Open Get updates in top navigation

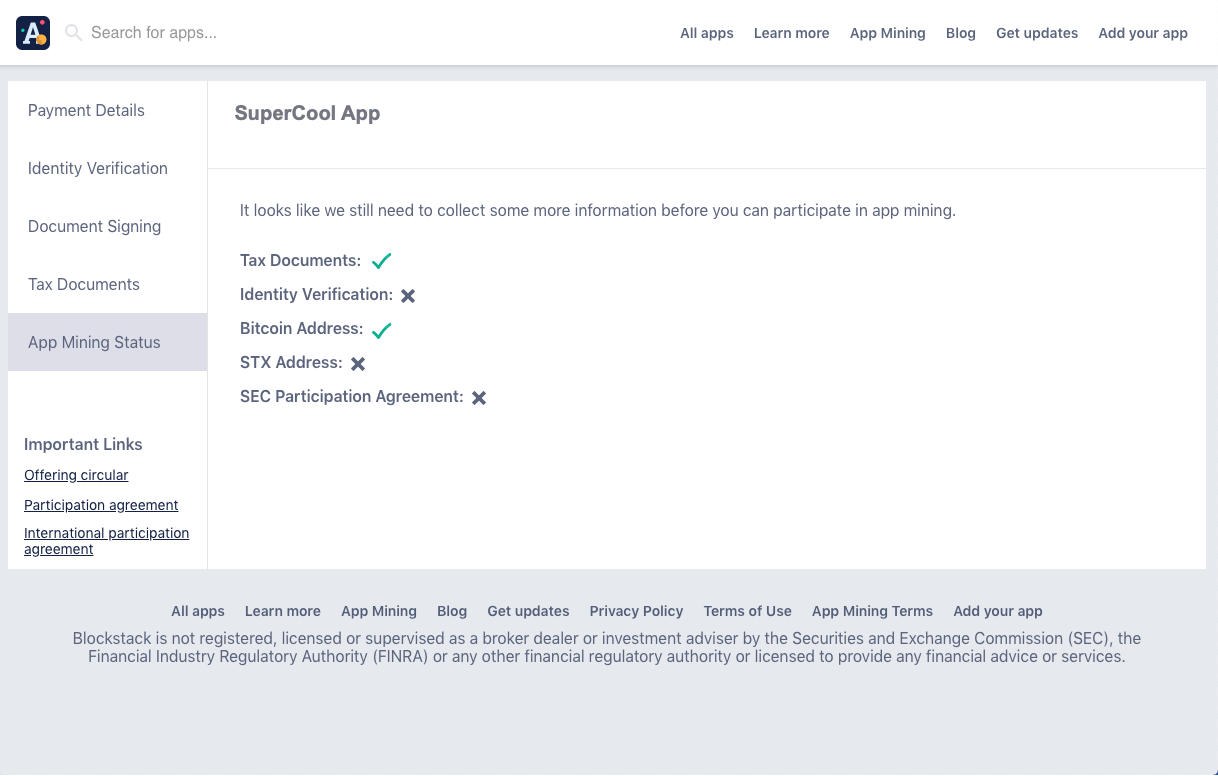coord(1036,33)
